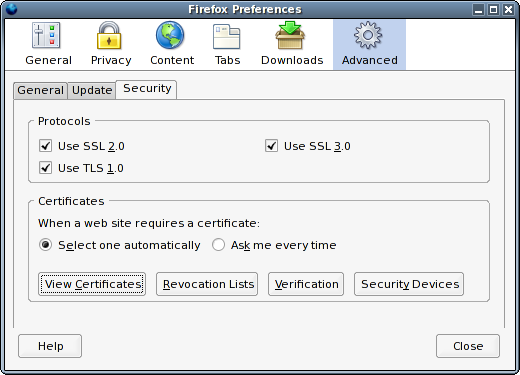Click the Help button
520x375 pixels.
[50, 346]
